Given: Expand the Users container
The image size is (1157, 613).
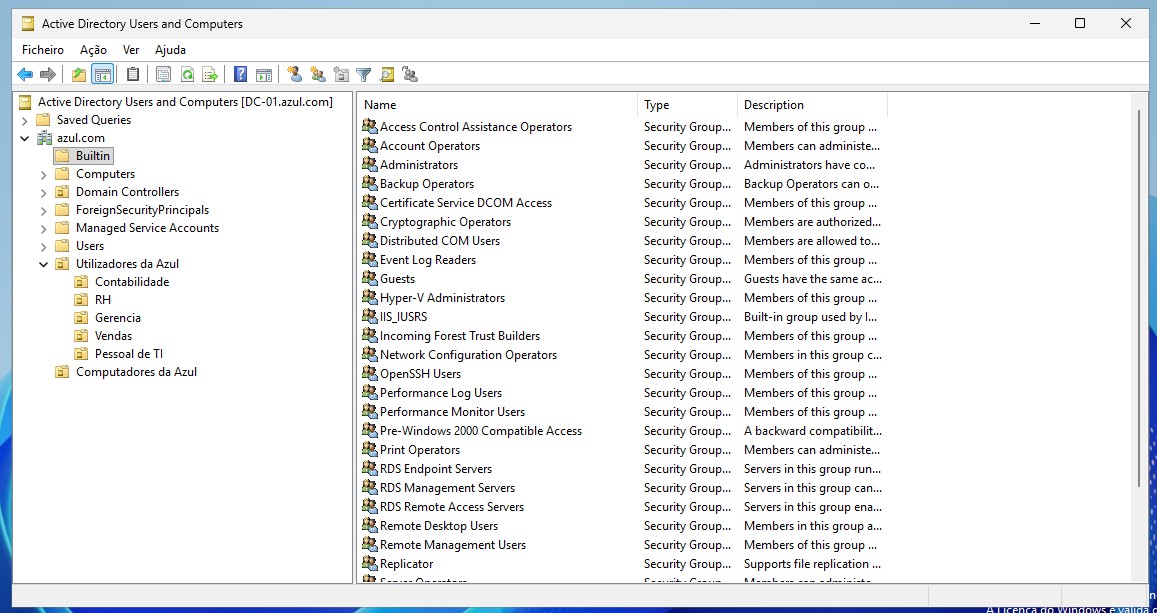Looking at the screenshot, I should click(44, 246).
